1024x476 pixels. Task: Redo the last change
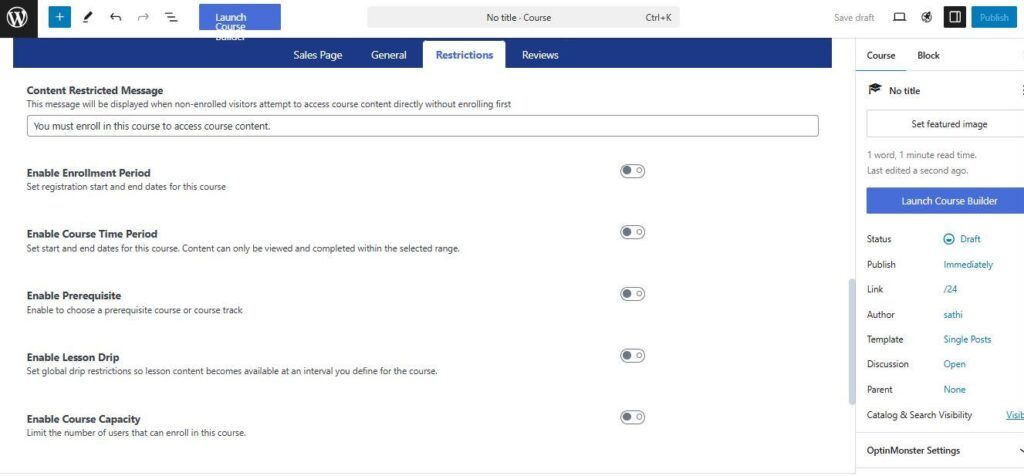(x=143, y=18)
